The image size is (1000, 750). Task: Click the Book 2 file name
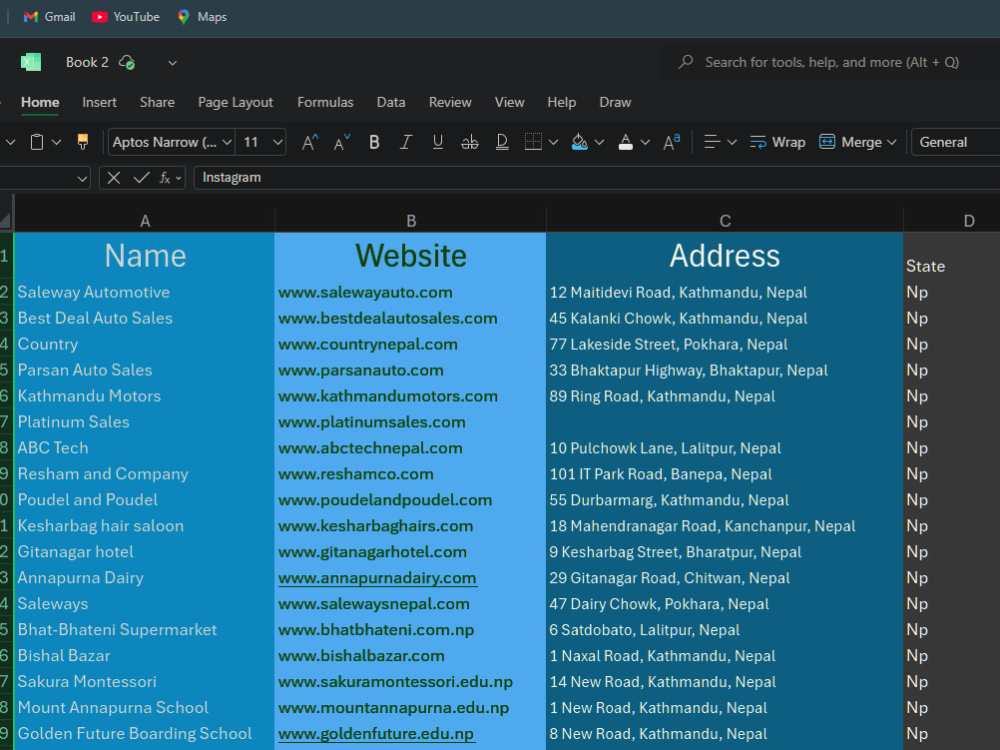tap(87, 62)
